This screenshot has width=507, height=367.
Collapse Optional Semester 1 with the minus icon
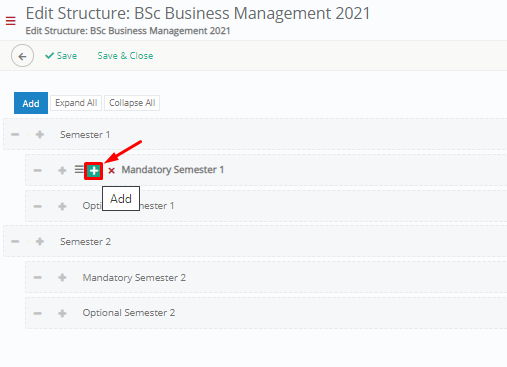38,206
